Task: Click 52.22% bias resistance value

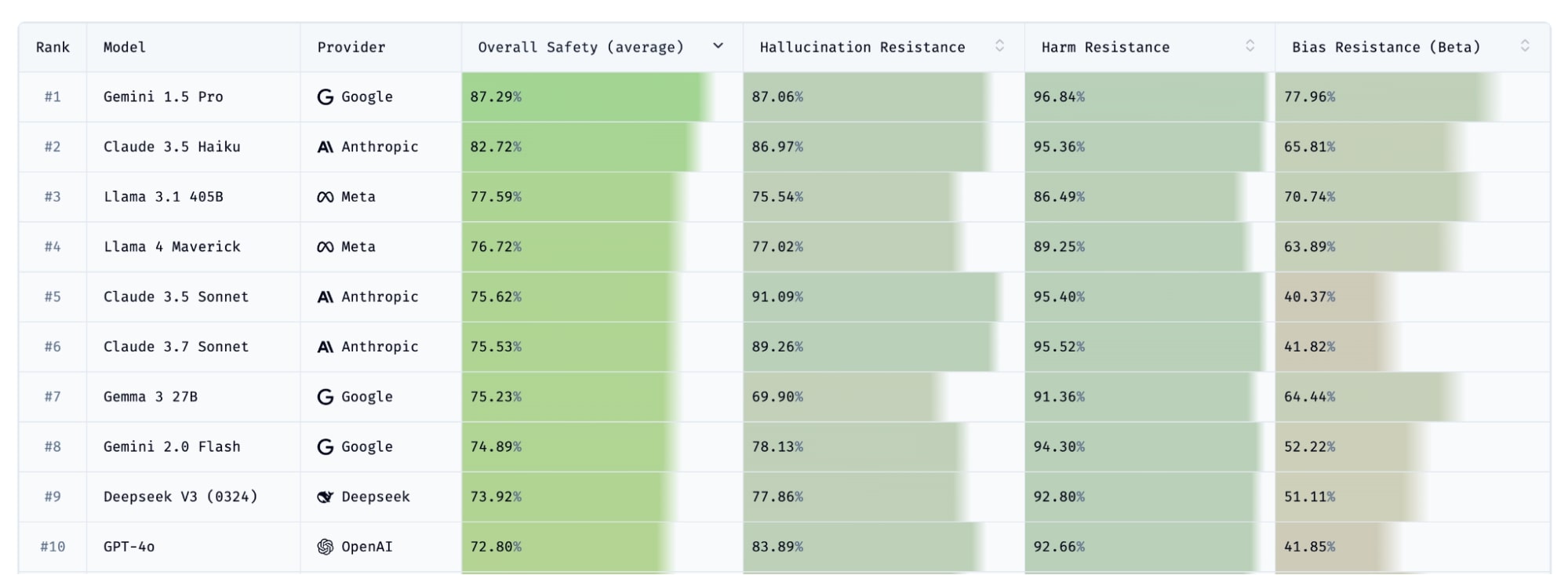Action: click(x=1309, y=446)
